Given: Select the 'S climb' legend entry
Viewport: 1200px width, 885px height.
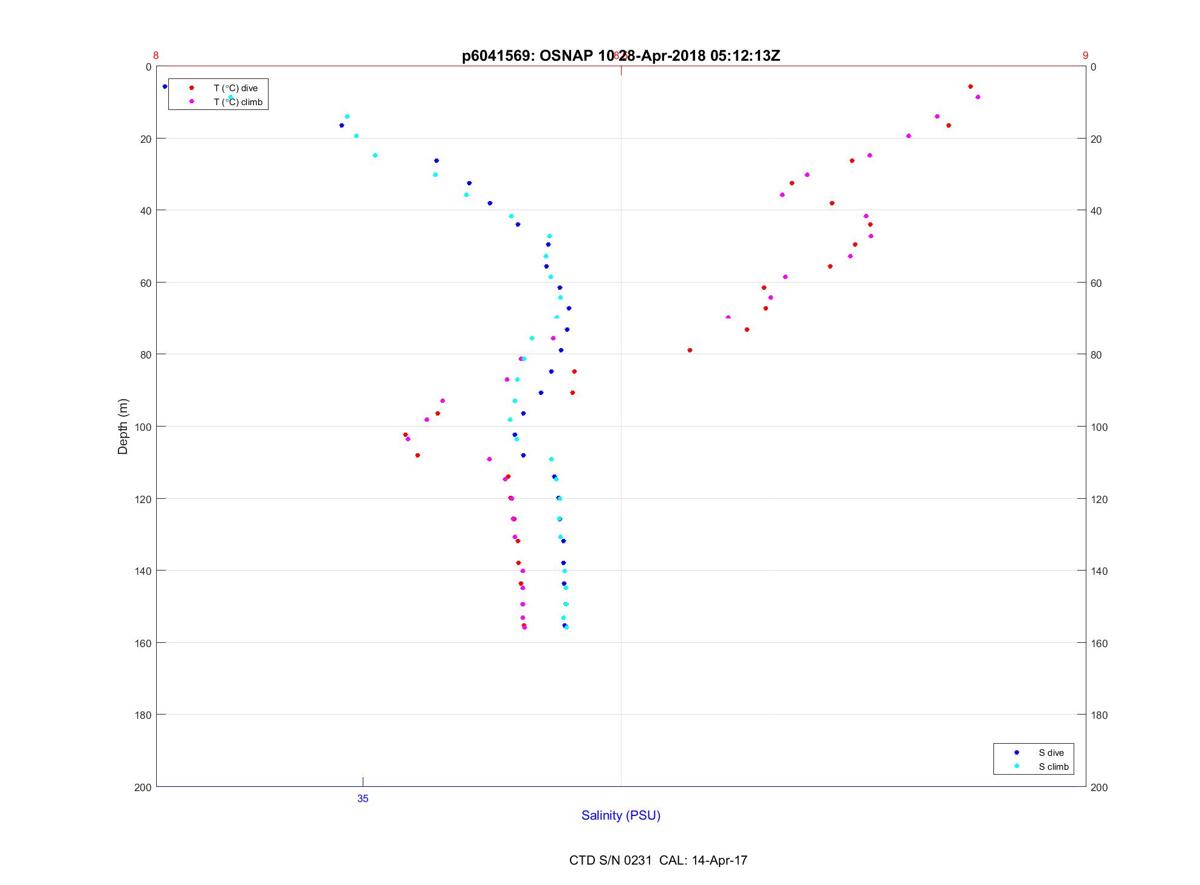Looking at the screenshot, I should tap(1053, 766).
